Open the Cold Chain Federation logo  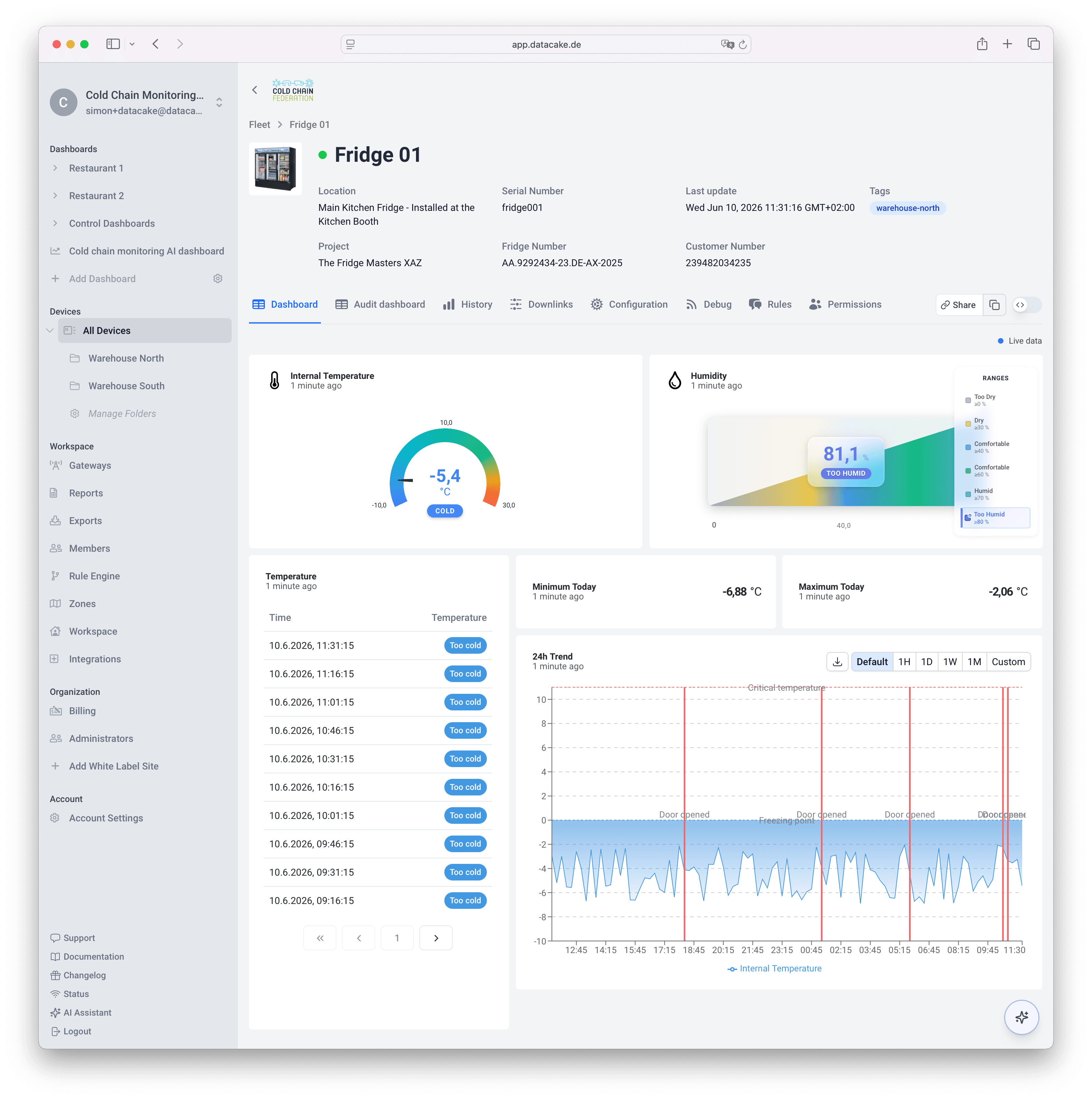[293, 90]
